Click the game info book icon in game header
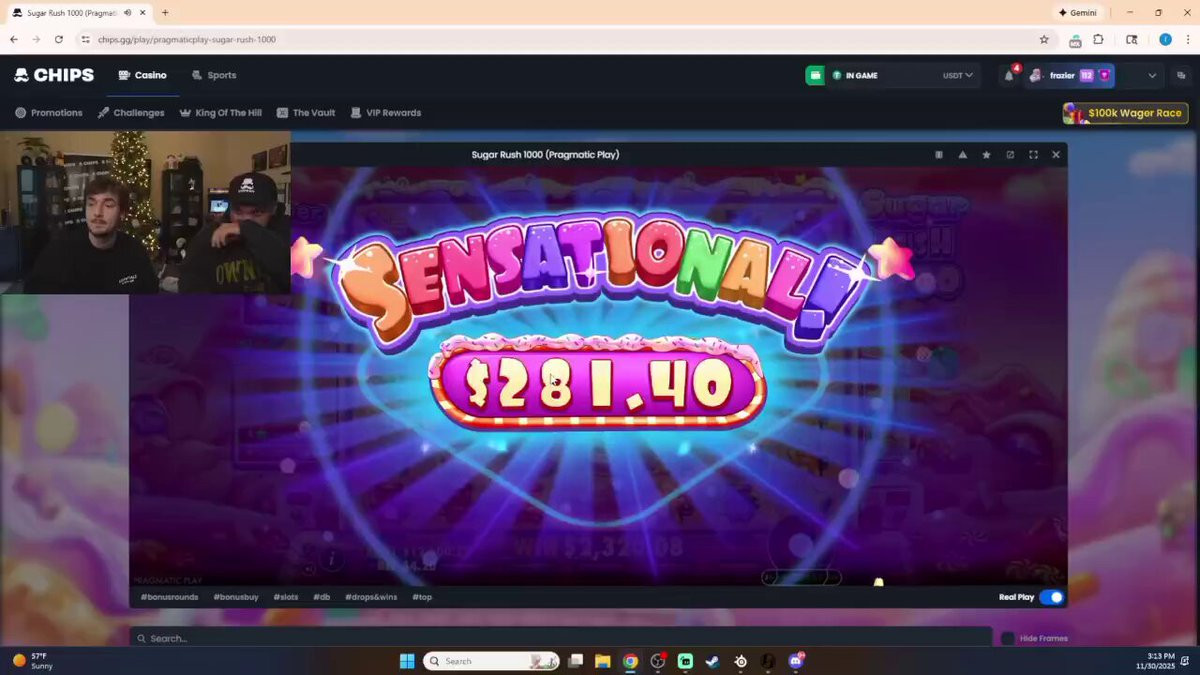Image resolution: width=1200 pixels, height=675 pixels. pyautogui.click(x=938, y=155)
